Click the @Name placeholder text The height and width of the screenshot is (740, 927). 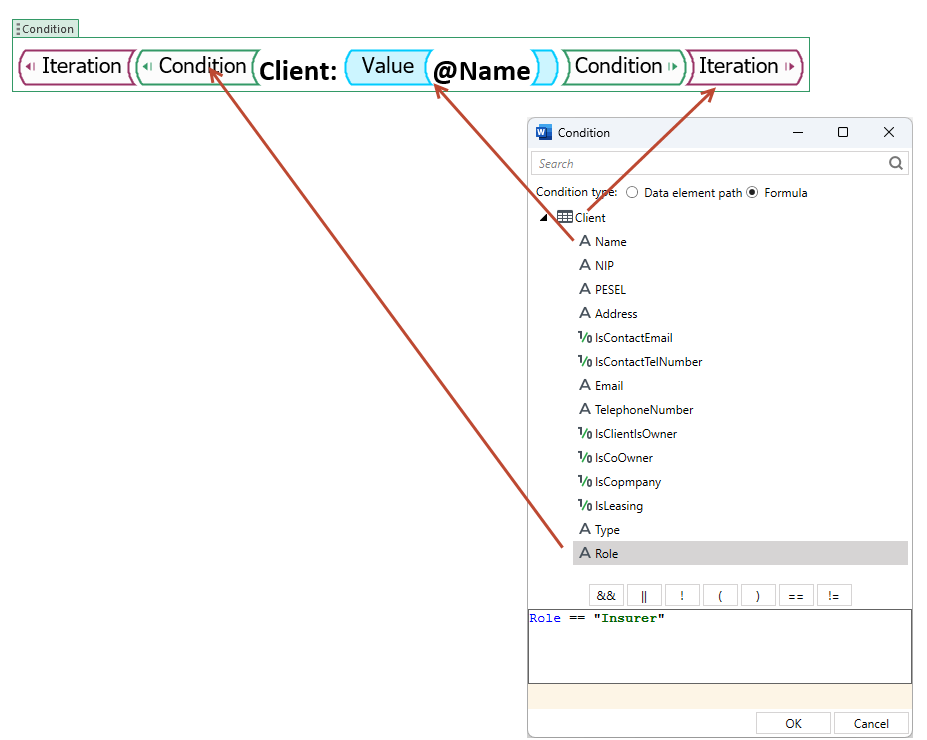pos(482,71)
